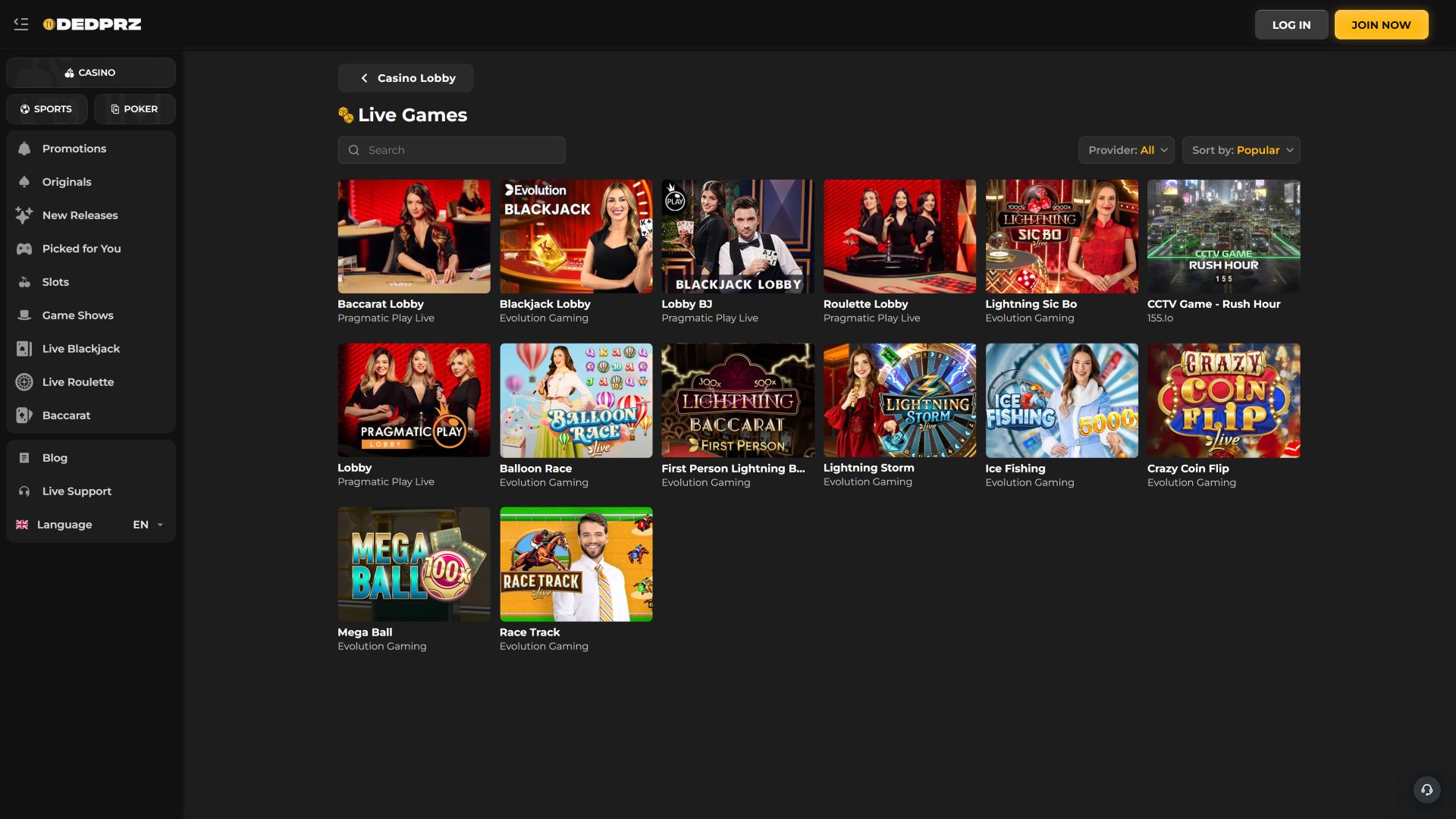Click the Originals spade icon
The image size is (1456, 819).
pyautogui.click(x=24, y=182)
